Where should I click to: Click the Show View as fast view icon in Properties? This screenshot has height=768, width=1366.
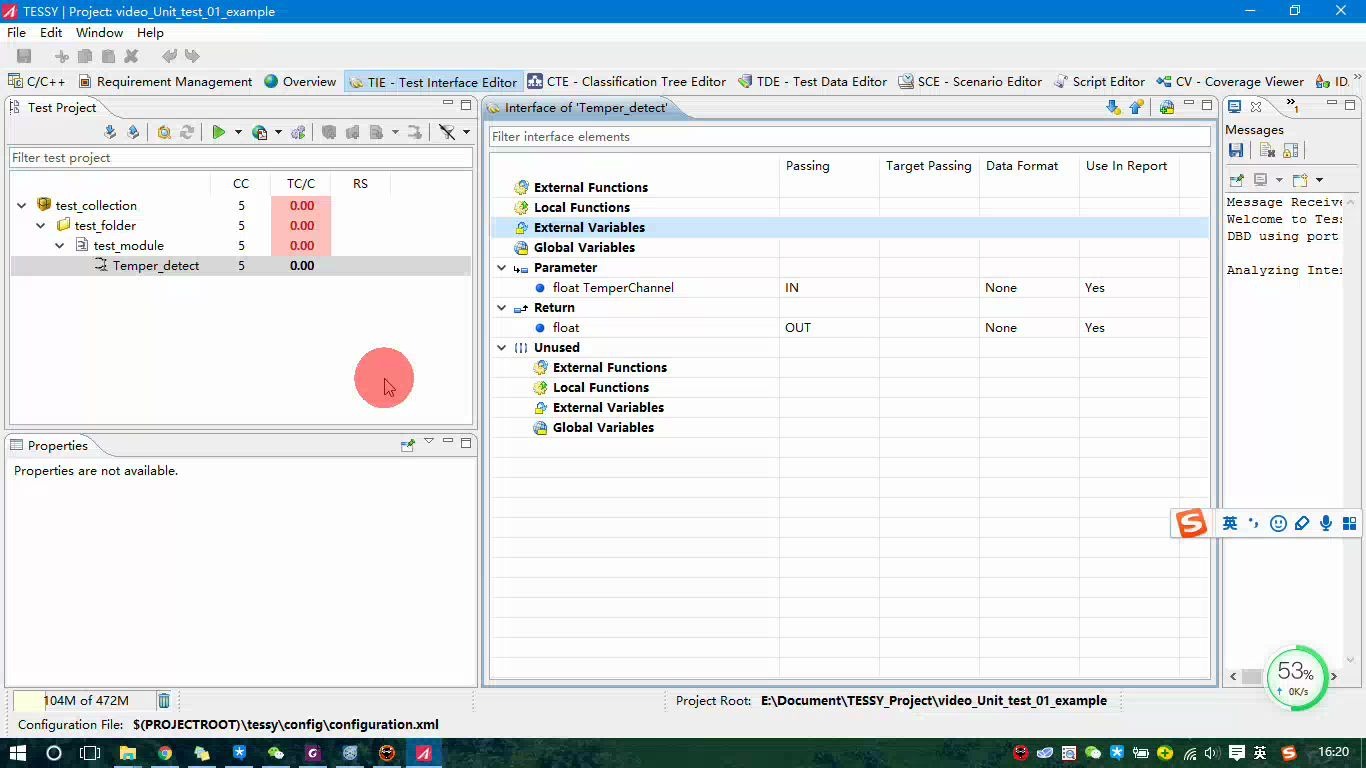tap(407, 445)
